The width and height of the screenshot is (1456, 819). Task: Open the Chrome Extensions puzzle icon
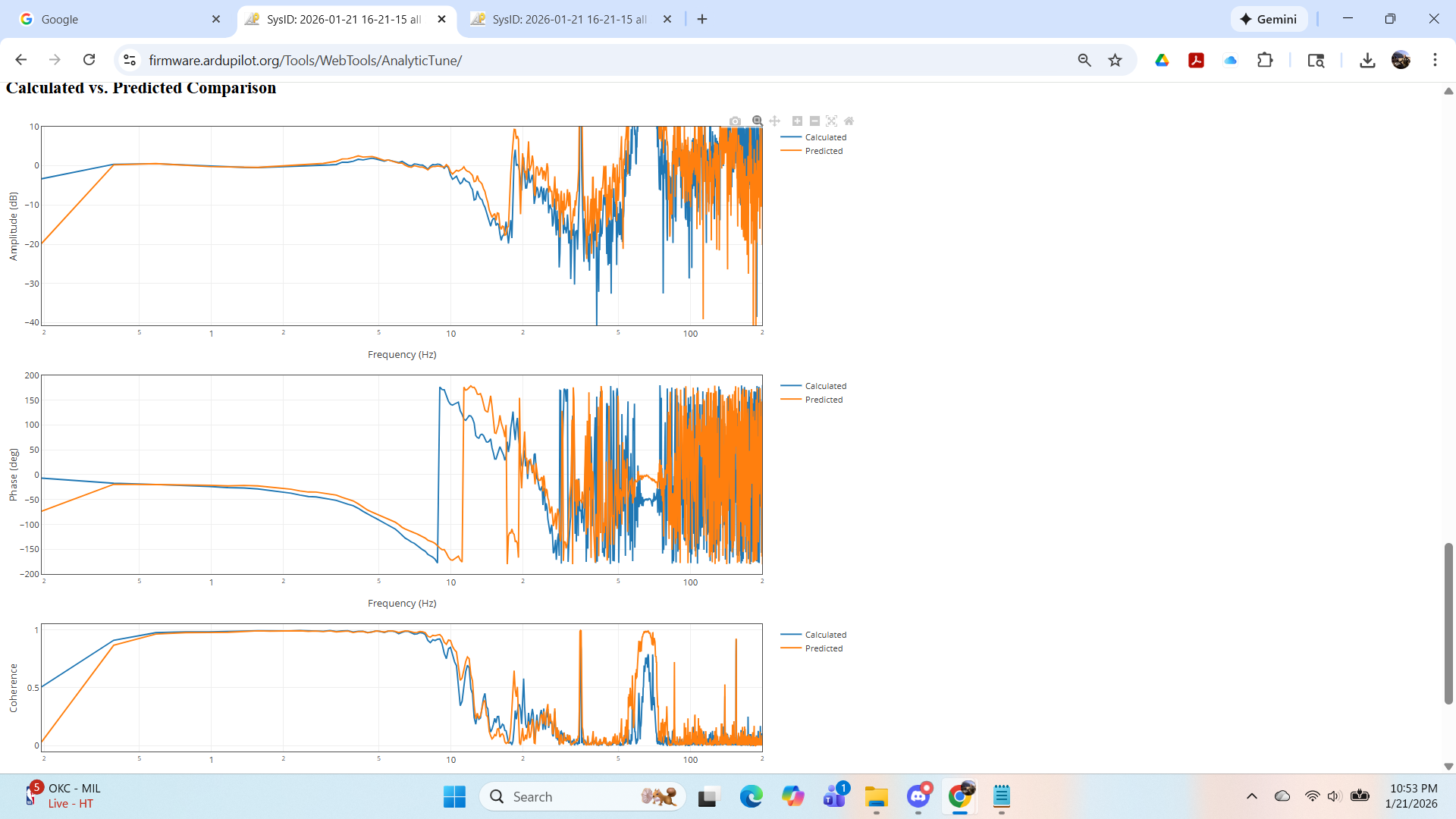coord(1265,60)
